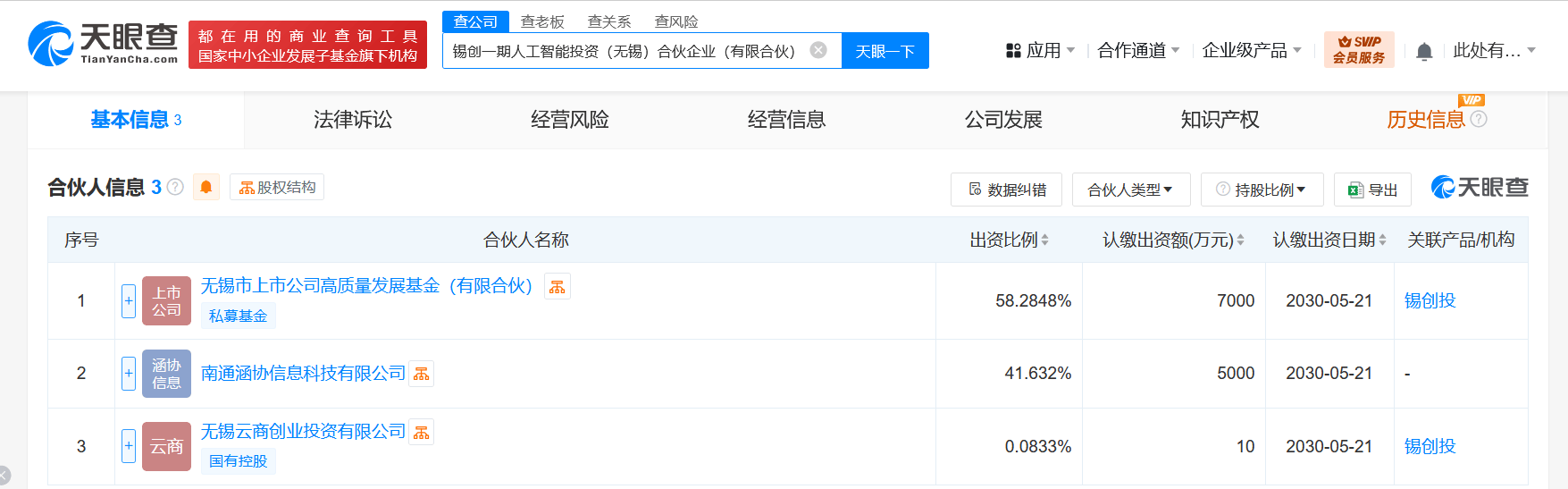Viewport: 1568px width, 489px height.
Task: Open link 南通涵协信息科技有限公司
Action: click(x=303, y=374)
